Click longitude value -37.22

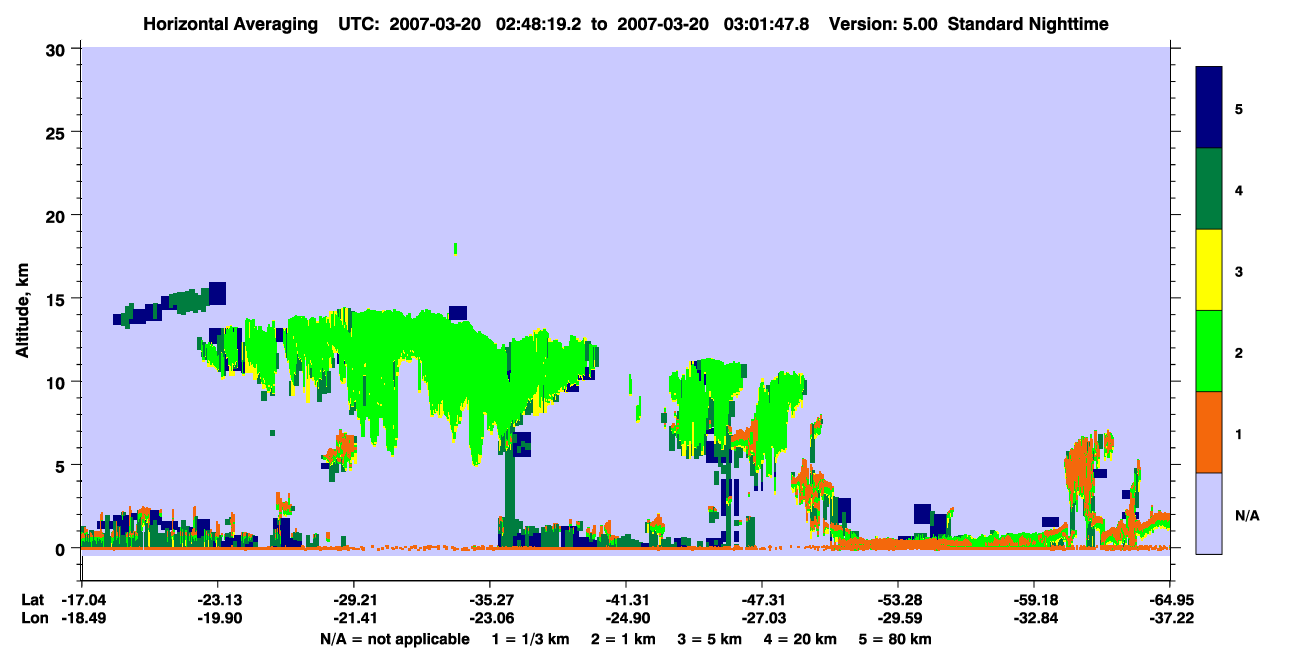[1170, 619]
